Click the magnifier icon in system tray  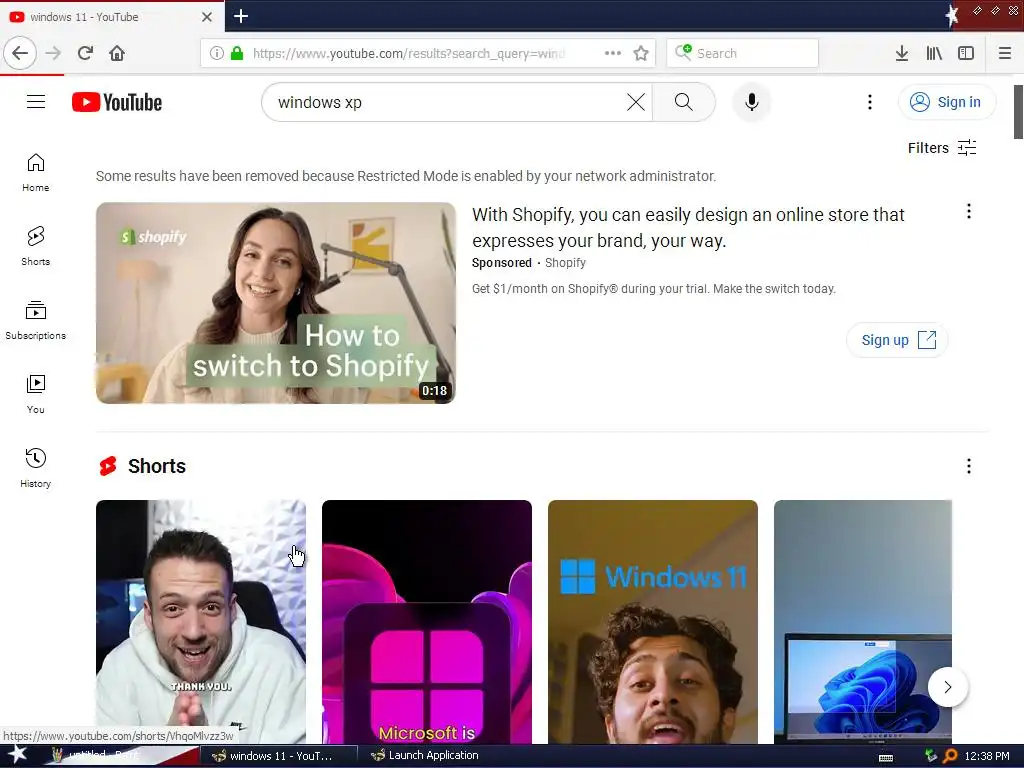click(950, 756)
